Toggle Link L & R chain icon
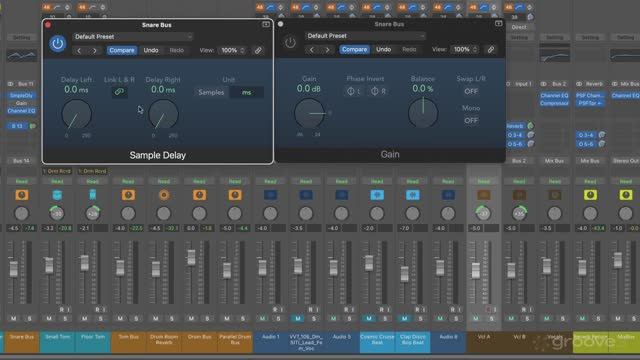 click(x=119, y=92)
